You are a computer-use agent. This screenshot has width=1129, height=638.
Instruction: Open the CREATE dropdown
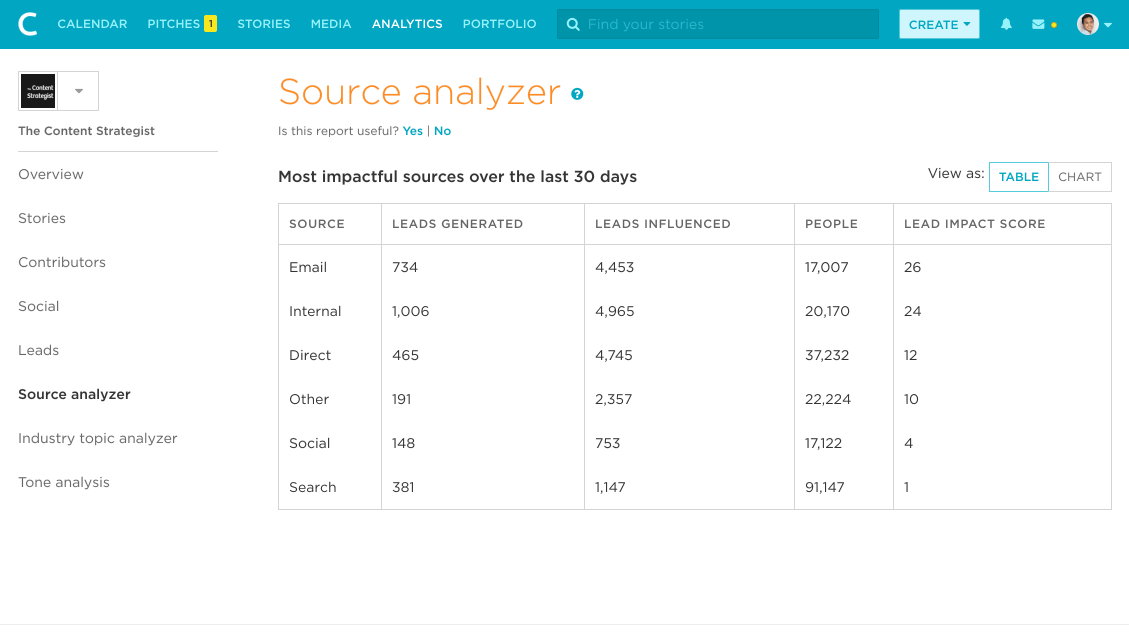click(x=938, y=23)
